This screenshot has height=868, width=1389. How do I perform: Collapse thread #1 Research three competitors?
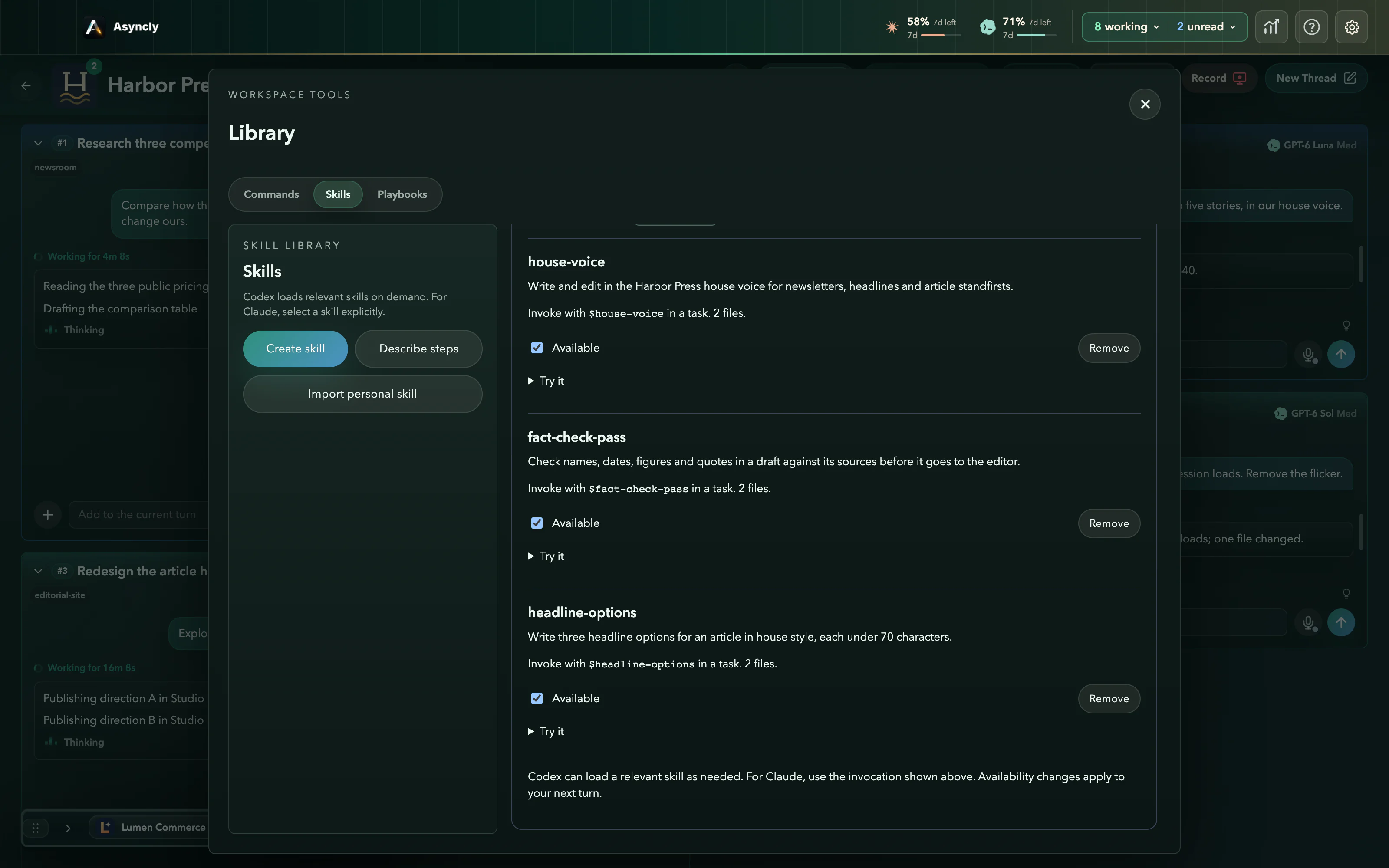point(39,143)
